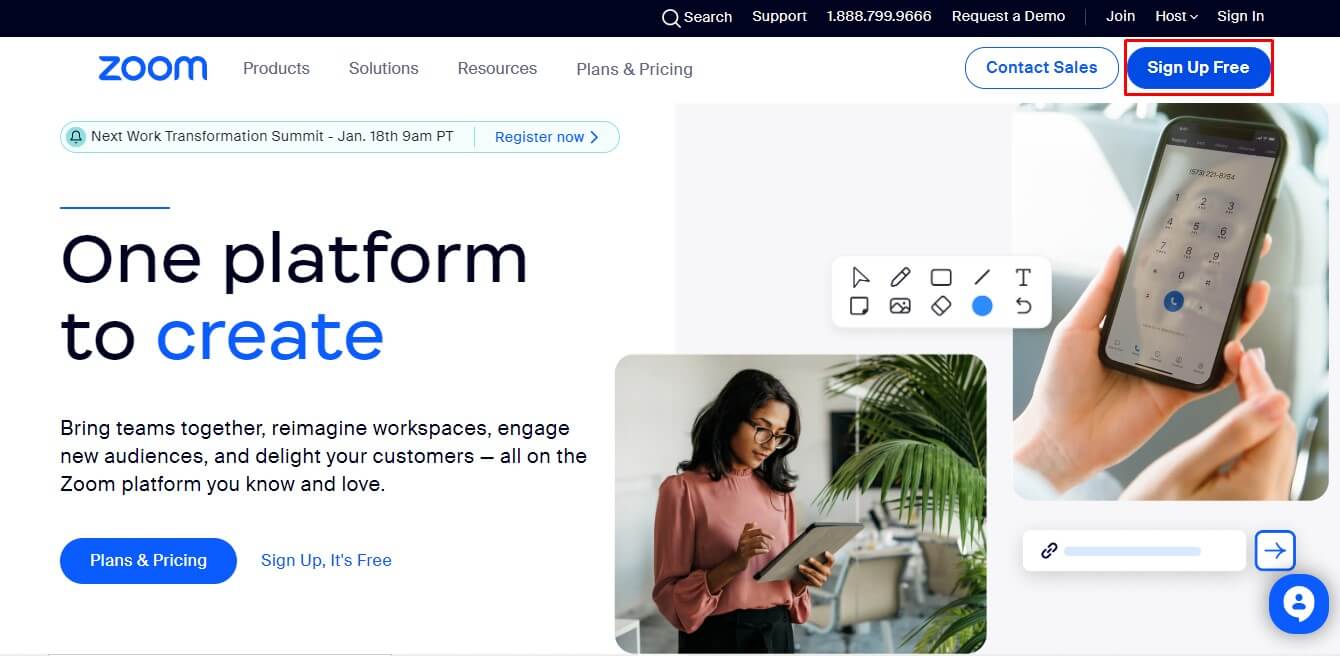Open the chat bot assistant bubble
The height and width of the screenshot is (656, 1340).
pos(1298,604)
